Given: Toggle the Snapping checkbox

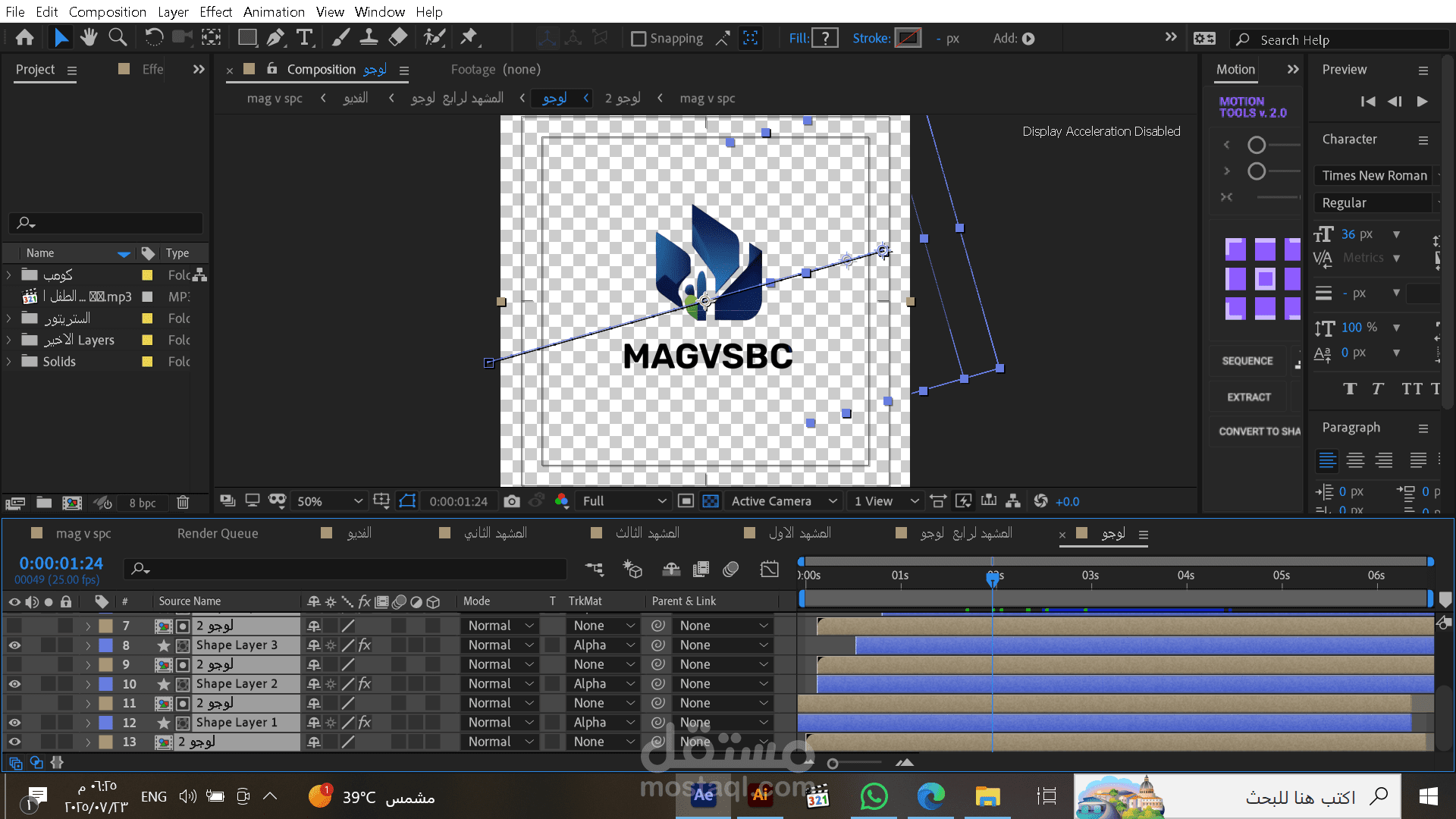Looking at the screenshot, I should pyautogui.click(x=639, y=39).
